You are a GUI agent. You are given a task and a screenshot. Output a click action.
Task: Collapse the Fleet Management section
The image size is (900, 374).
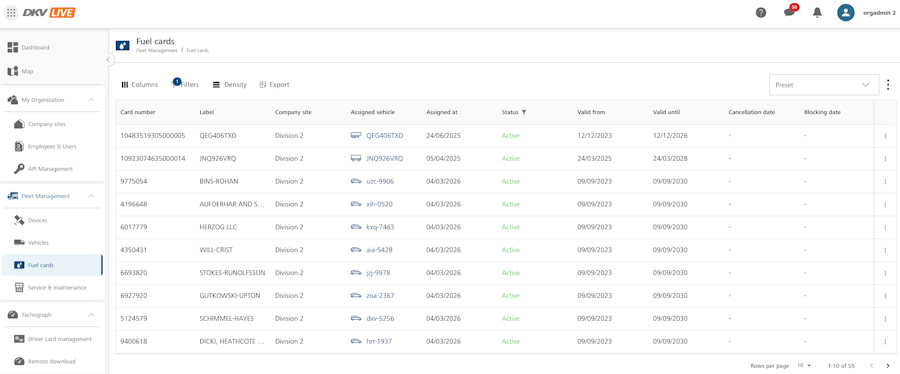tap(91, 196)
